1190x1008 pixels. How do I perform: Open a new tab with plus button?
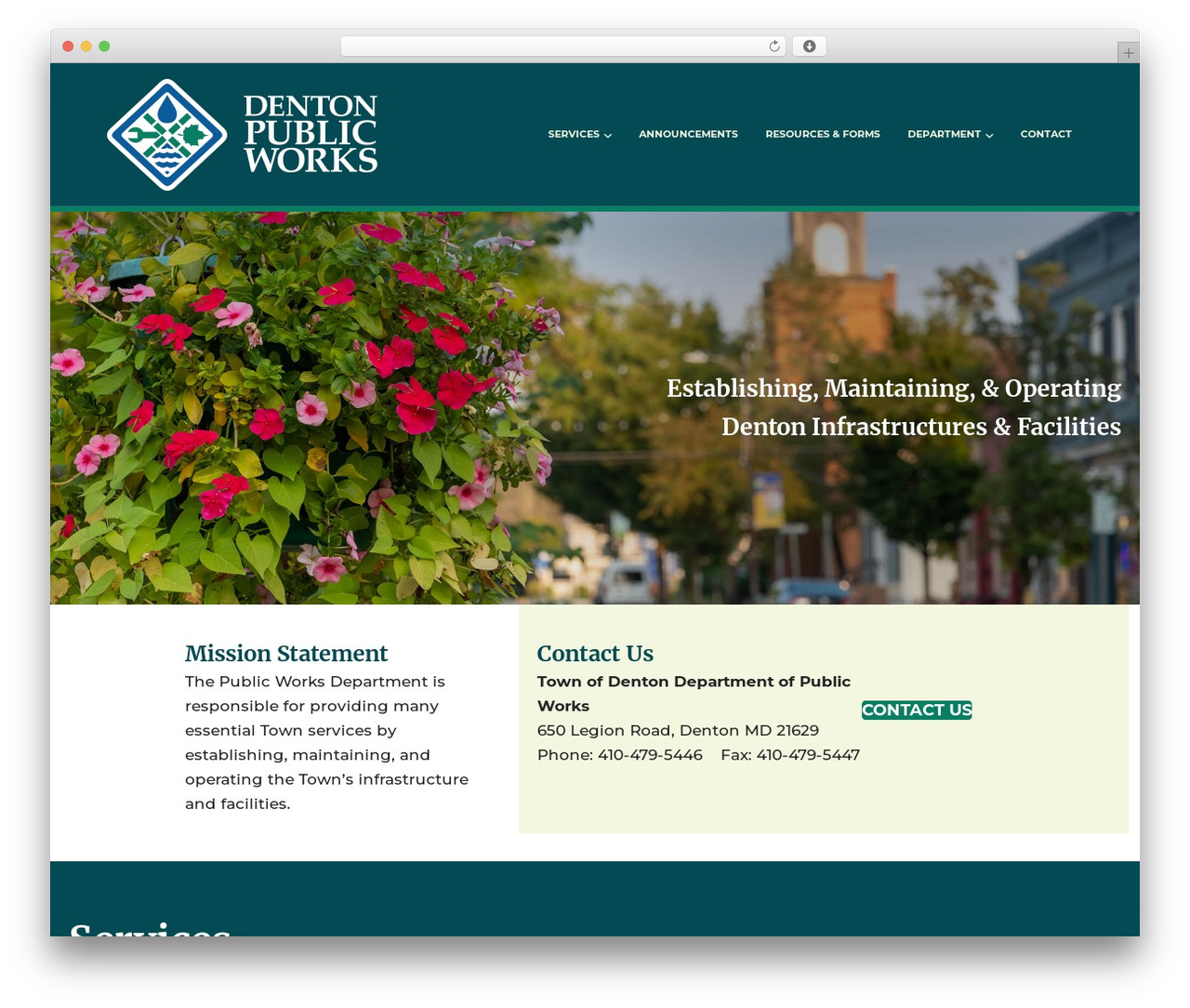[x=1128, y=53]
